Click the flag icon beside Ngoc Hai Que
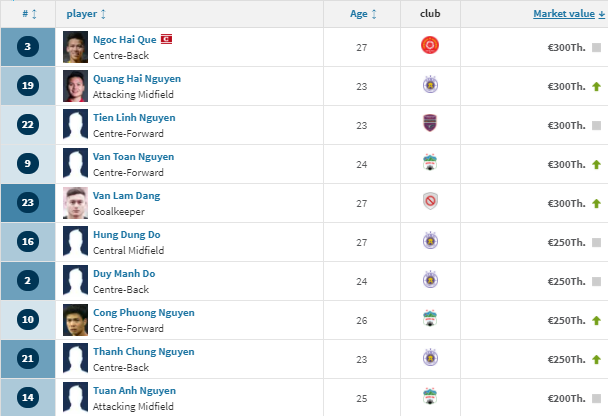This screenshot has height=416, width=608. [x=167, y=39]
